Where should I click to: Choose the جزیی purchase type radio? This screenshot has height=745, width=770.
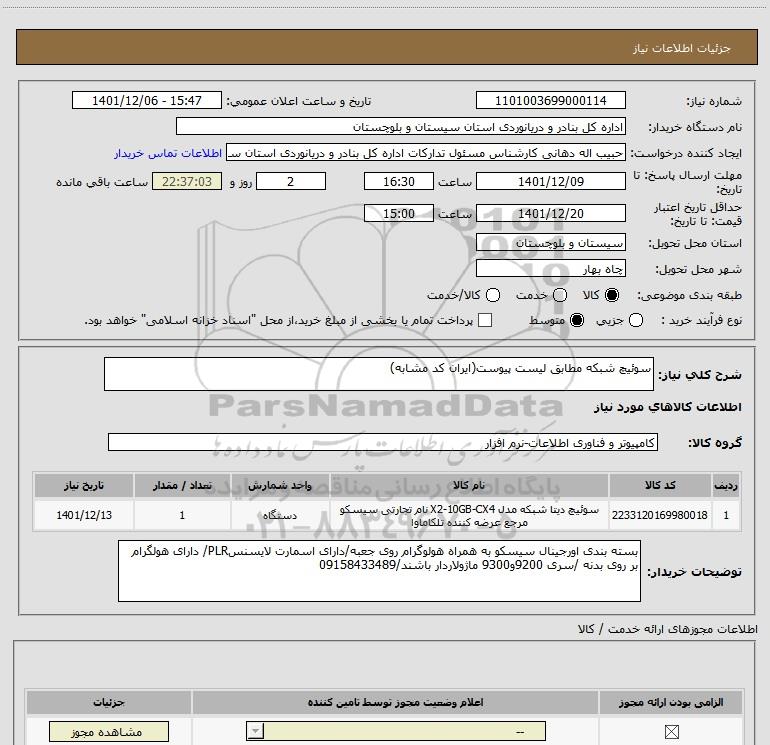[x=636, y=320]
